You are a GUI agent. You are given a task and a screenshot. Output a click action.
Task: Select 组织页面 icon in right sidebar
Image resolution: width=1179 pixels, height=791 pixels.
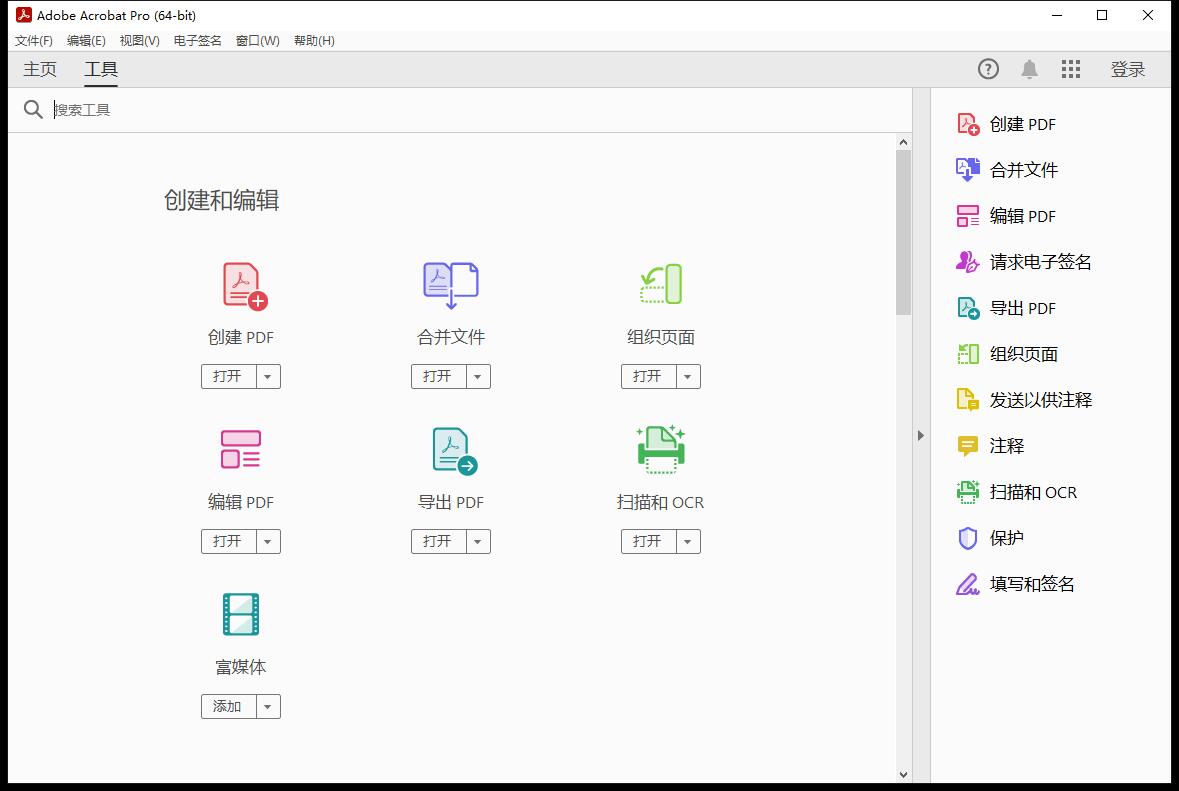[x=968, y=354]
